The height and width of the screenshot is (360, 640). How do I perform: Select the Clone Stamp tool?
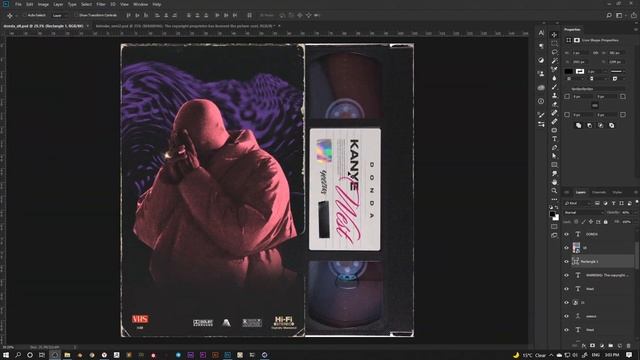pos(554,95)
